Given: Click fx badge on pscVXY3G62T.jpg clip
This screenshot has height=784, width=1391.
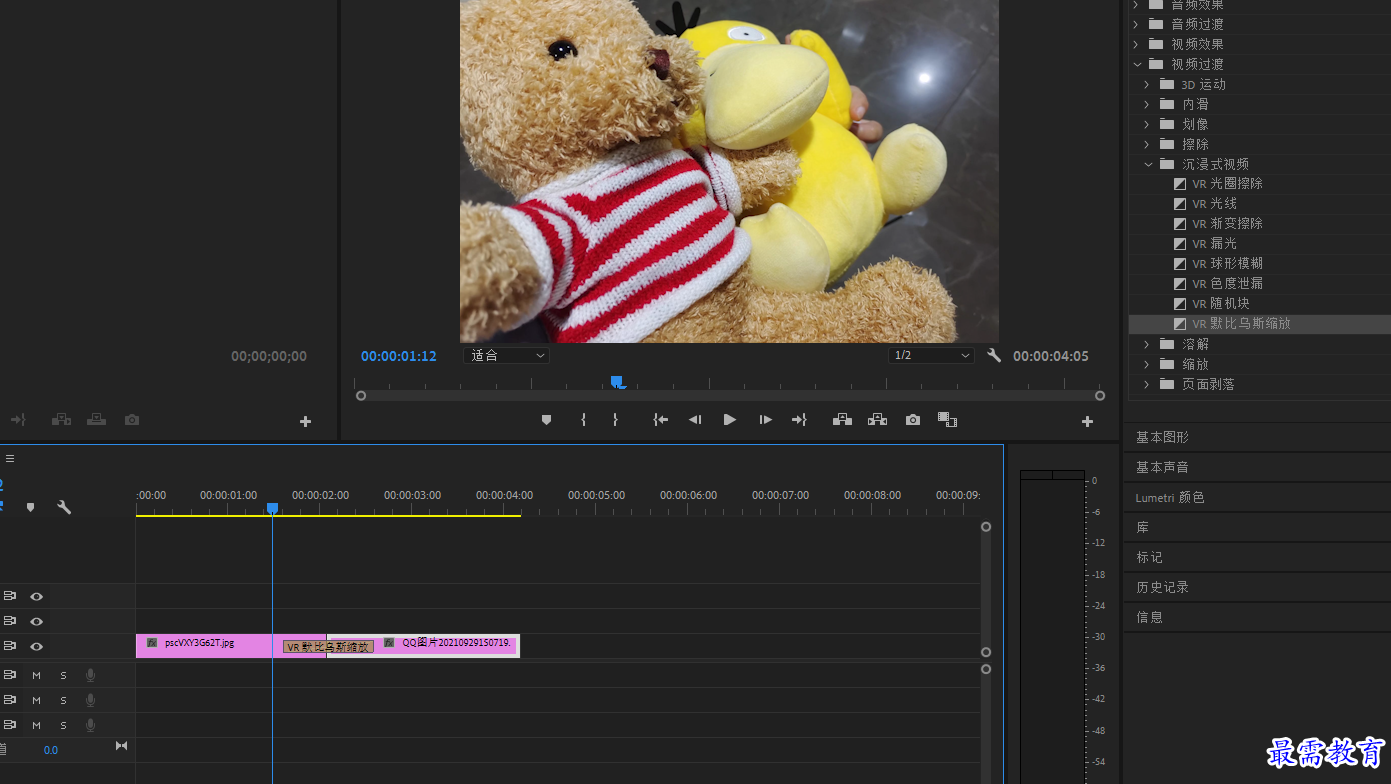Looking at the screenshot, I should point(152,643).
